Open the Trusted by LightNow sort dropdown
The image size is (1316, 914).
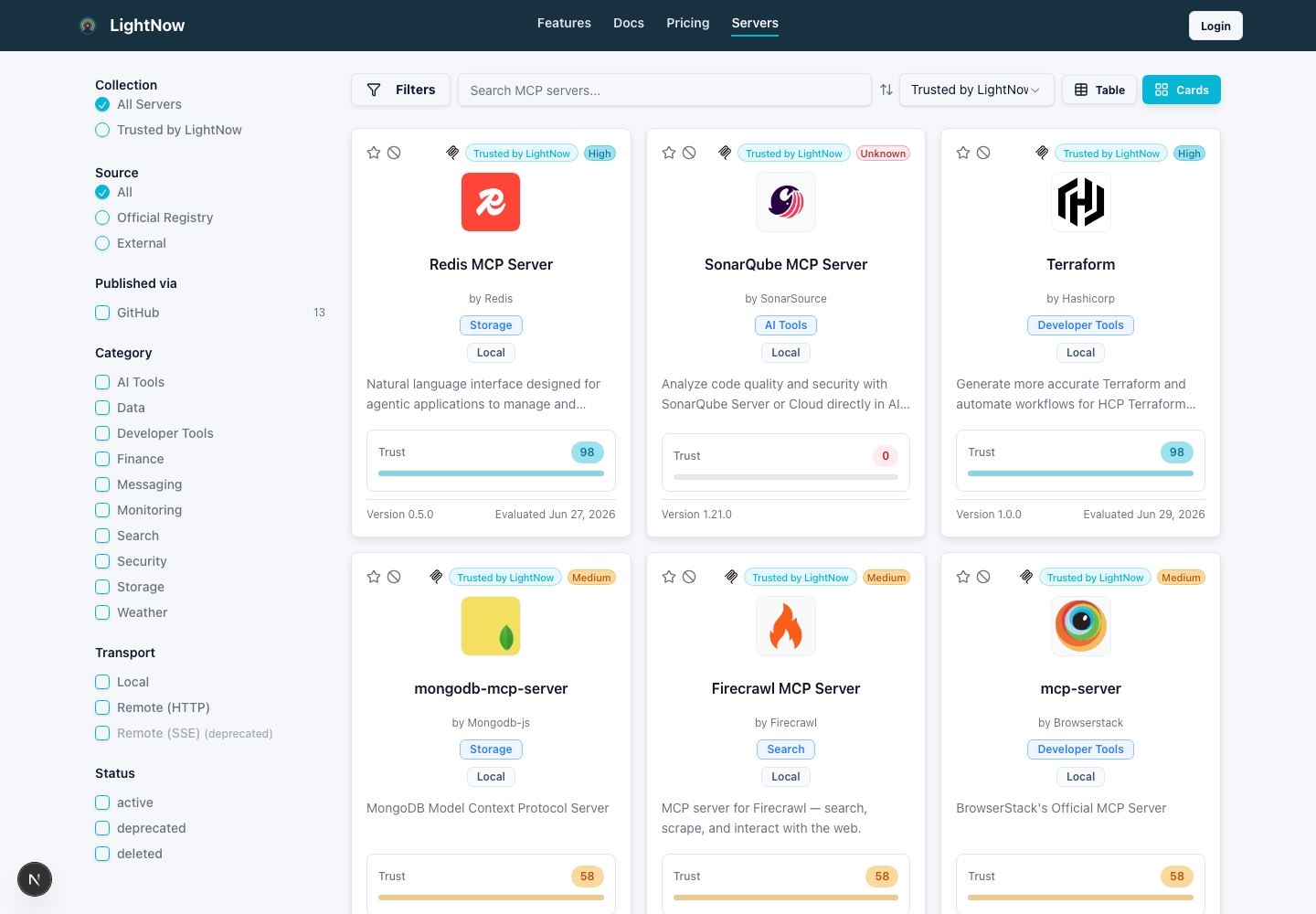pos(976,90)
